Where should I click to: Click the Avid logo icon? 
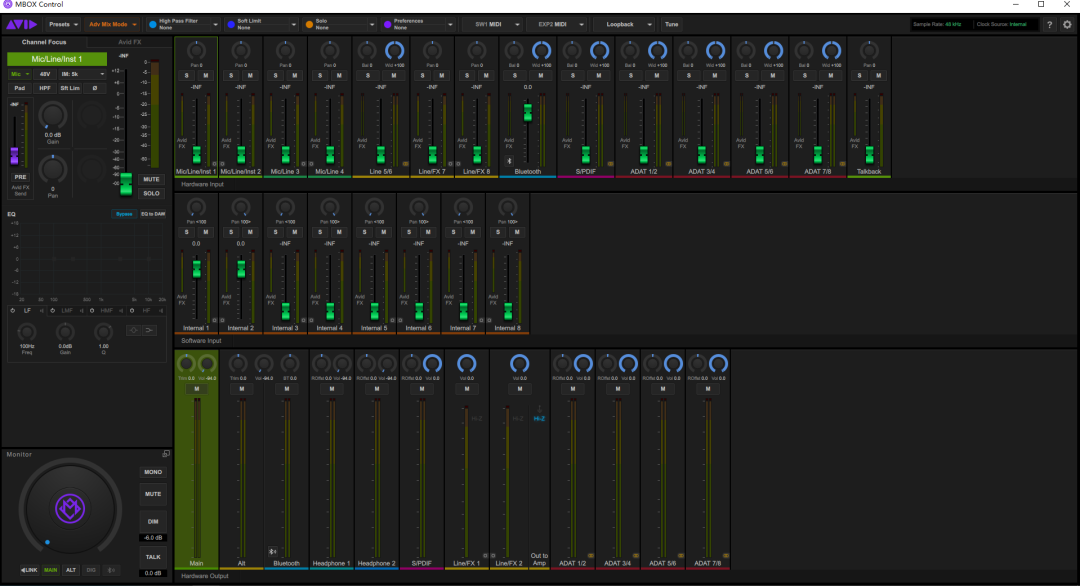21,25
